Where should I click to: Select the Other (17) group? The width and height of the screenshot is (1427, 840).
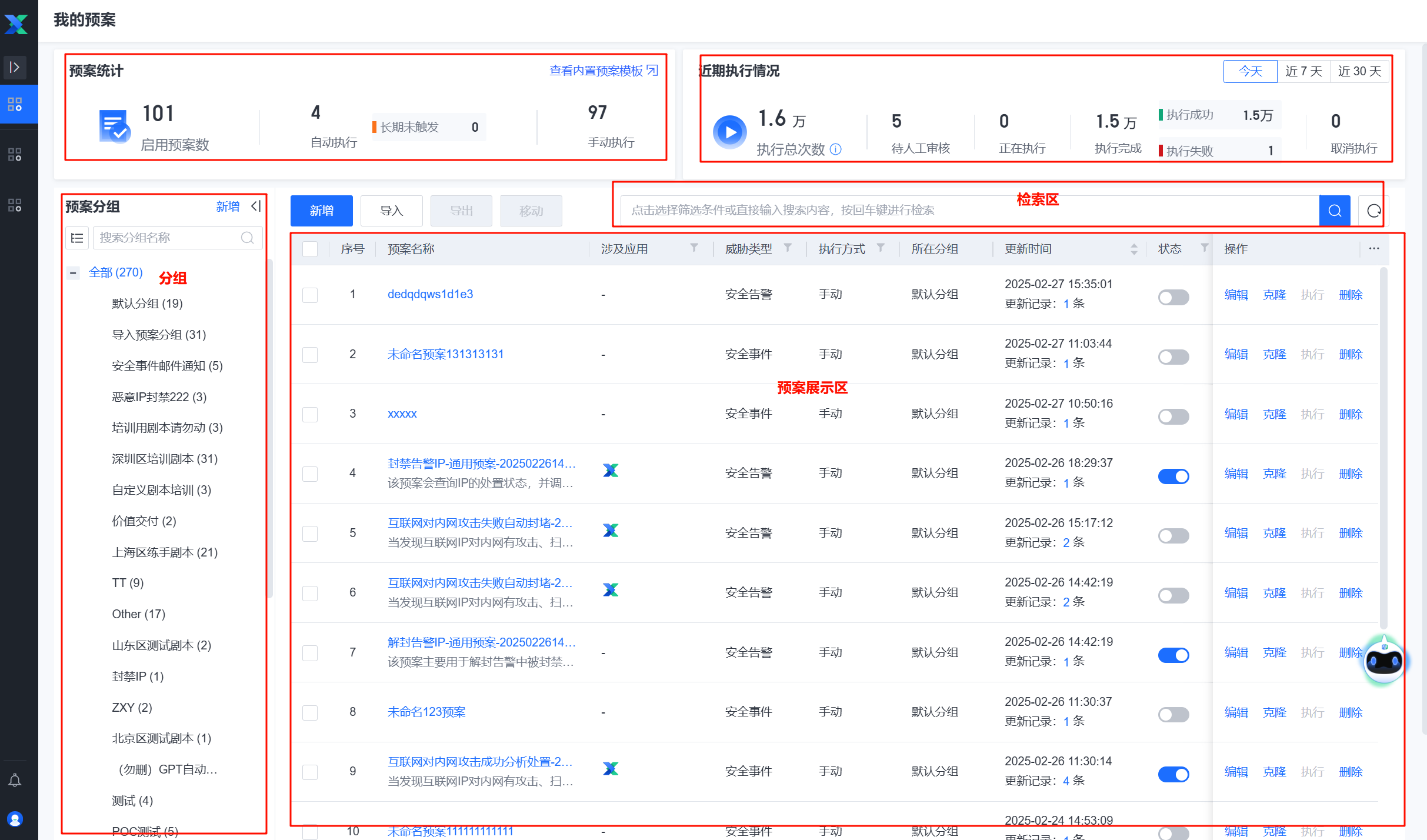139,614
